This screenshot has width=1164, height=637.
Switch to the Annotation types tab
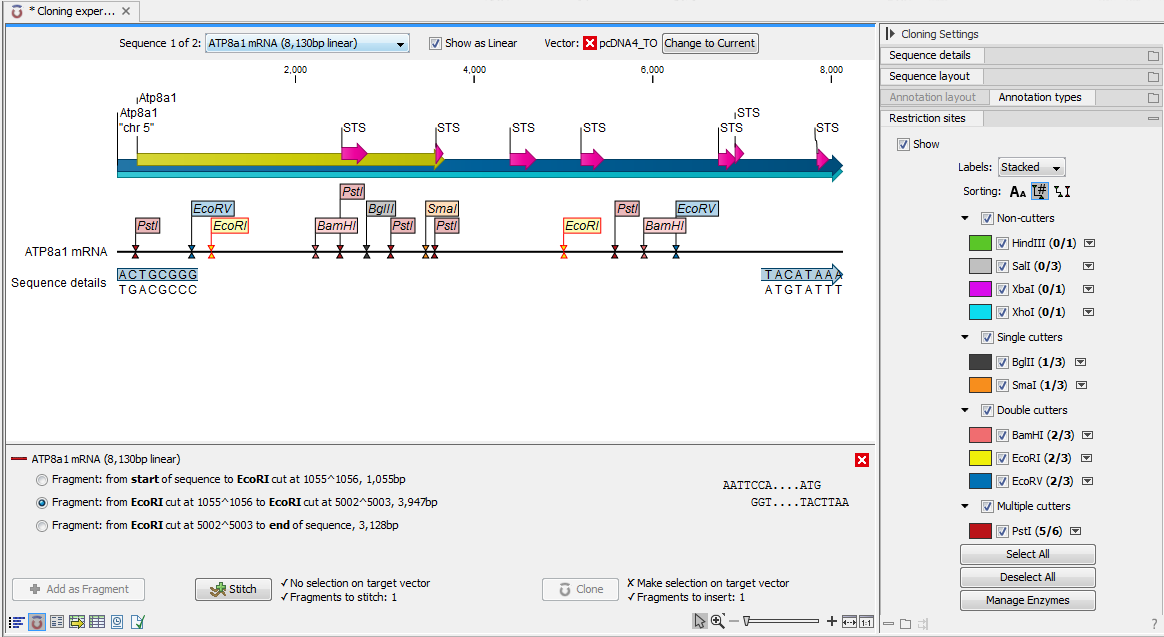[x=1039, y=97]
